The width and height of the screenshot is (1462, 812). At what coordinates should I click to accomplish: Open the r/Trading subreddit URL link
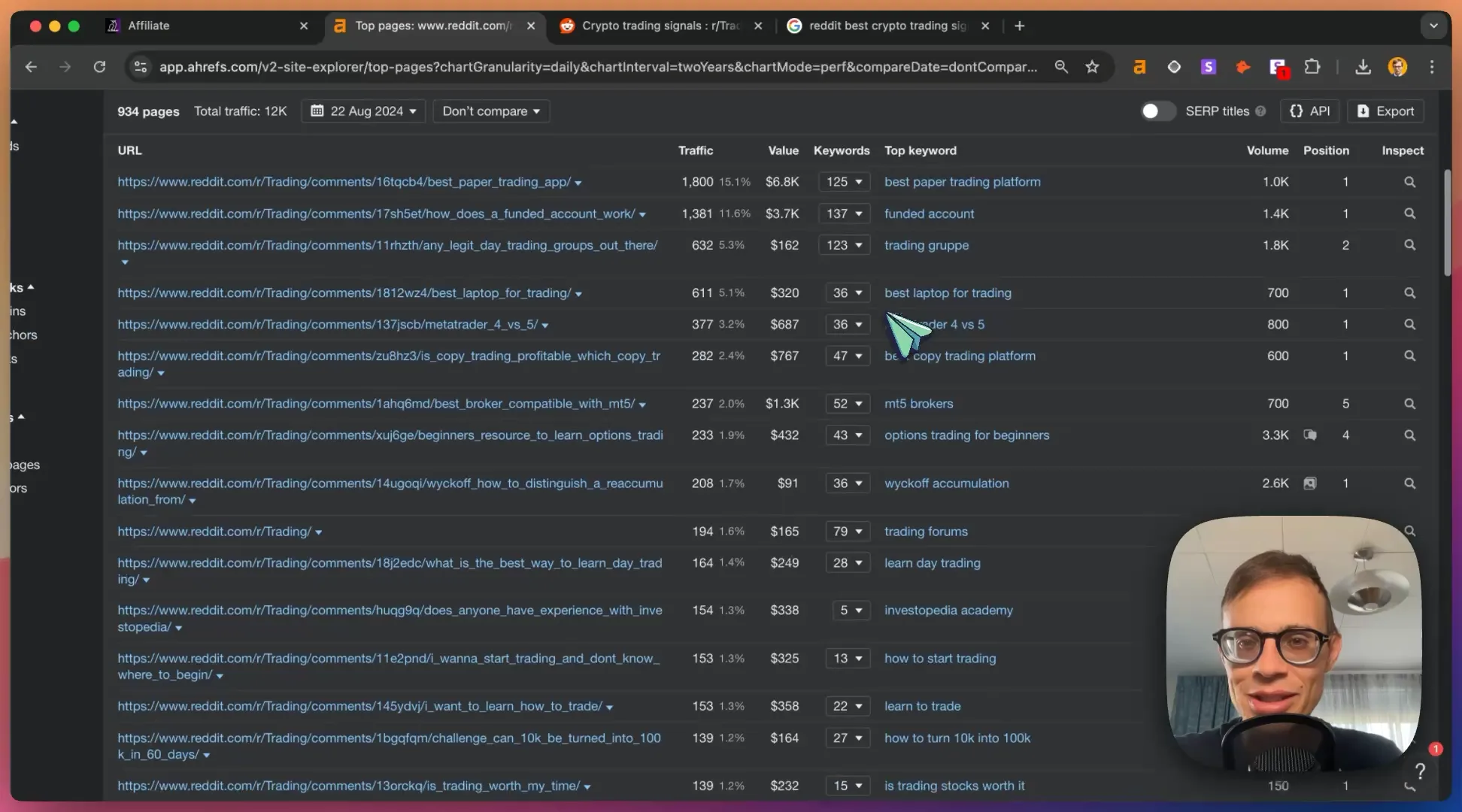pyautogui.click(x=214, y=532)
